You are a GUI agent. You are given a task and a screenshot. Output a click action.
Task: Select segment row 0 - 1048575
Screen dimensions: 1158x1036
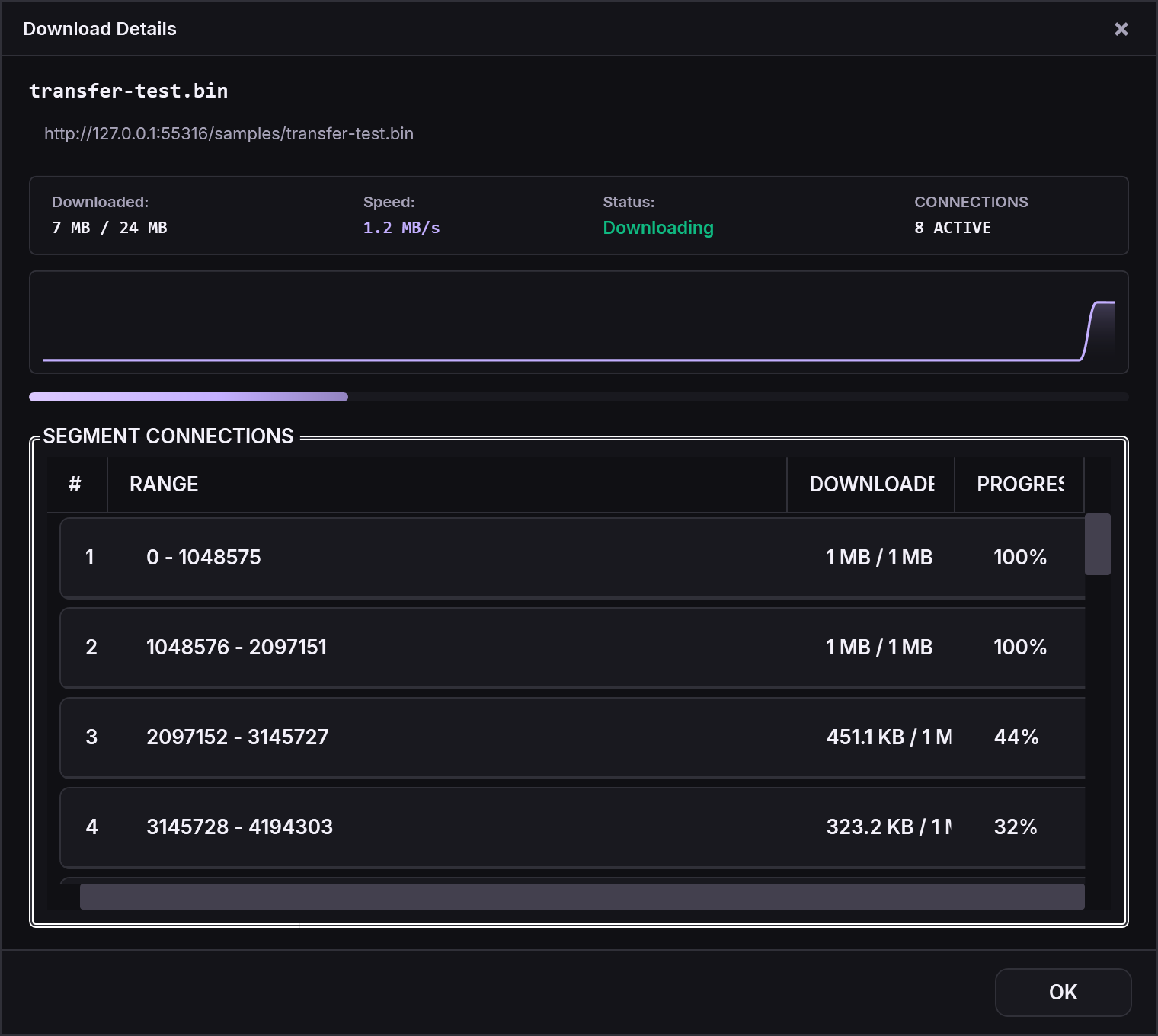pos(572,558)
